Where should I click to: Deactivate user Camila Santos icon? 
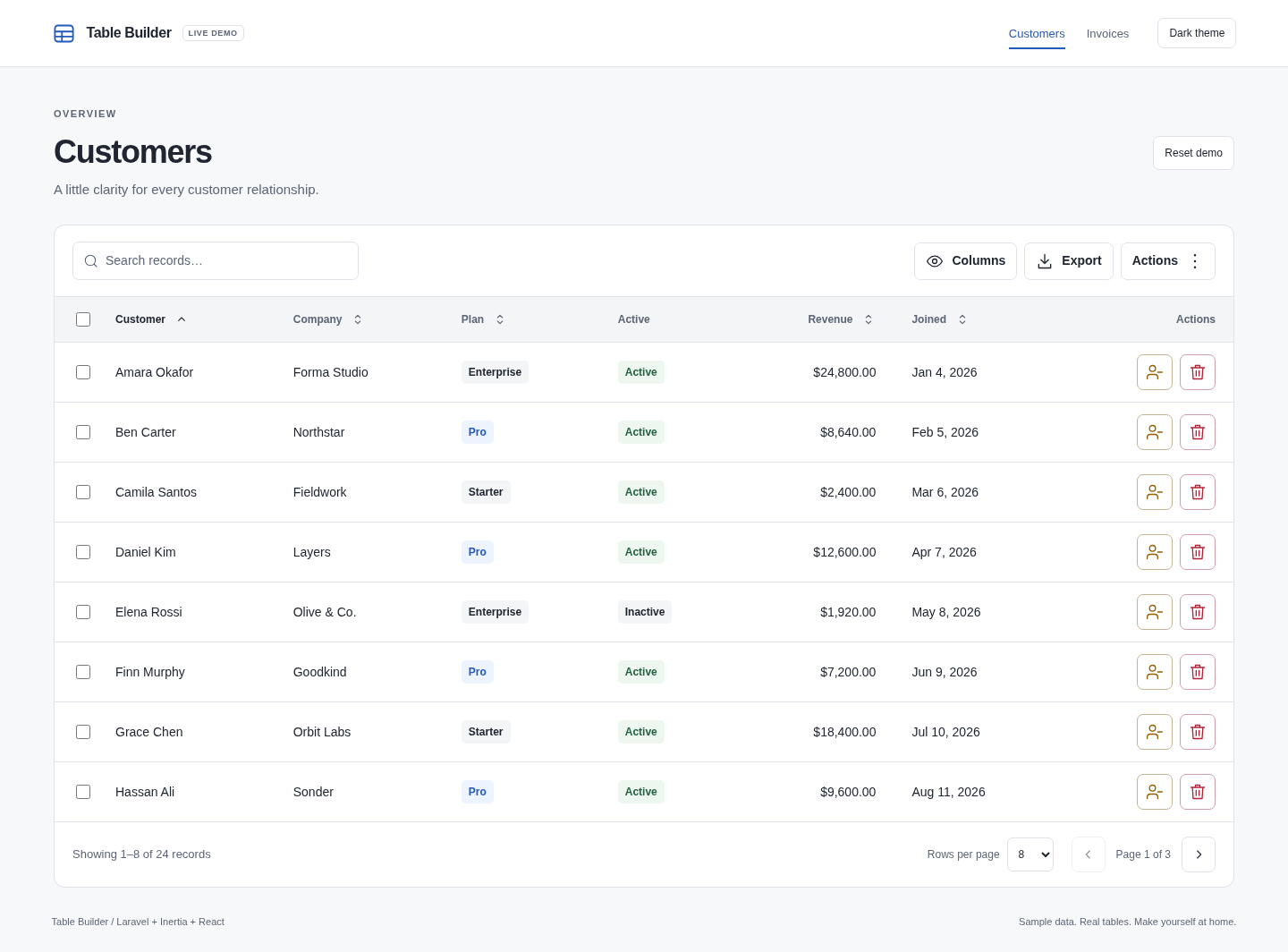click(x=1155, y=492)
